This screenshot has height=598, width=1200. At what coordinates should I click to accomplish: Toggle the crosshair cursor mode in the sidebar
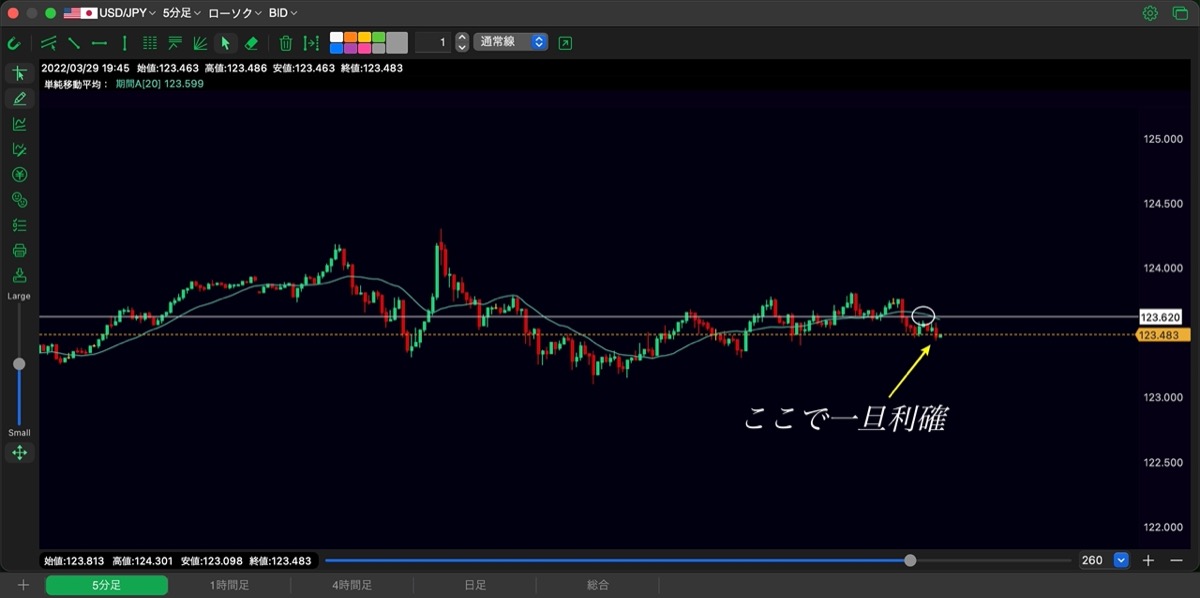19,73
